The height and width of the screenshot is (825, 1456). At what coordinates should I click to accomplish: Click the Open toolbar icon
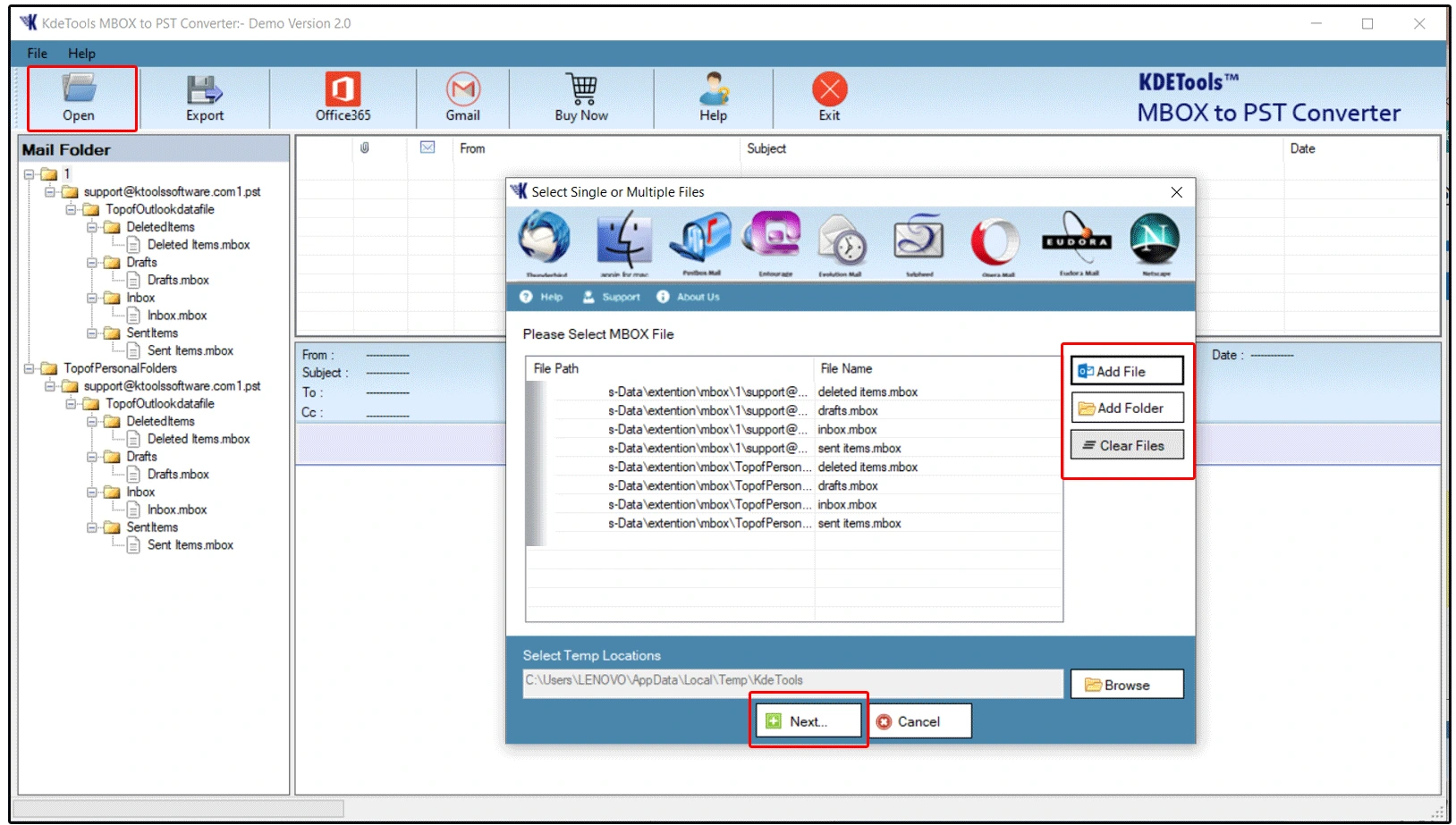(79, 97)
